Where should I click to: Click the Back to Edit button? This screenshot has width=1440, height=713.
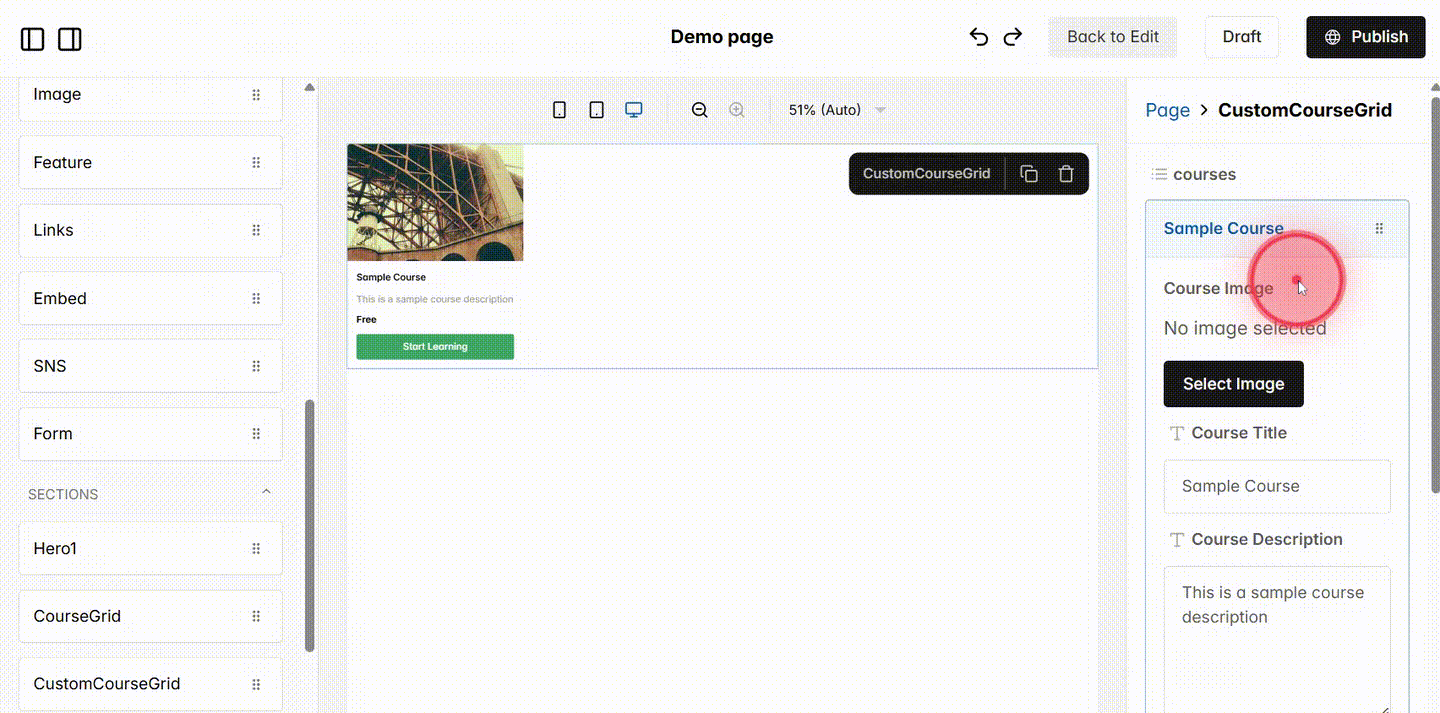[x=1112, y=36]
